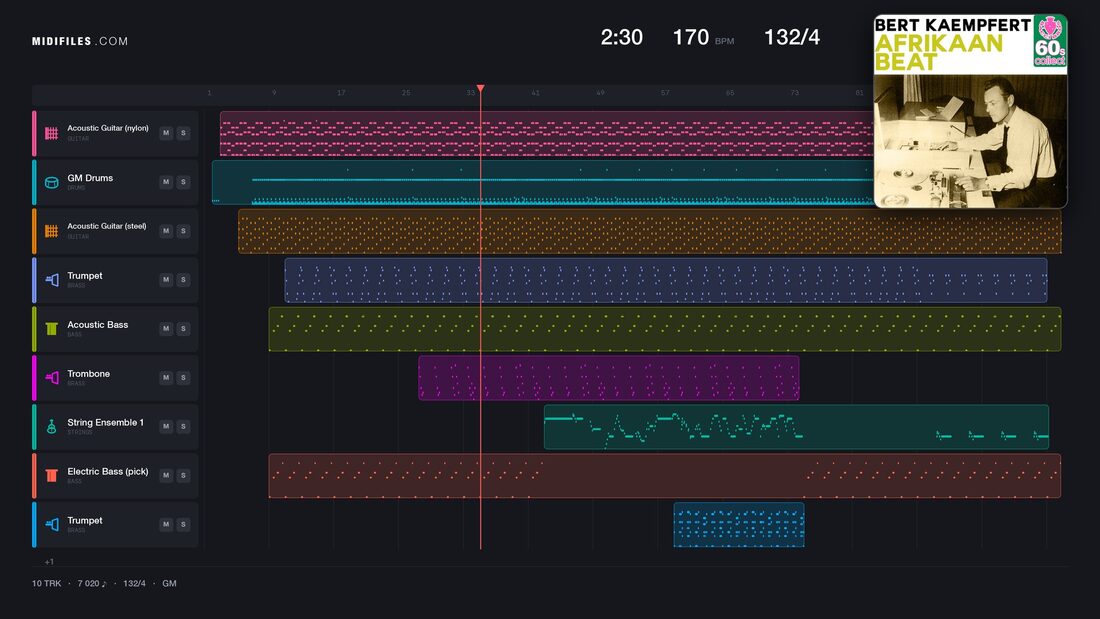Solo the Acoustic Bass track
Screen dimensions: 1100x619
183,328
